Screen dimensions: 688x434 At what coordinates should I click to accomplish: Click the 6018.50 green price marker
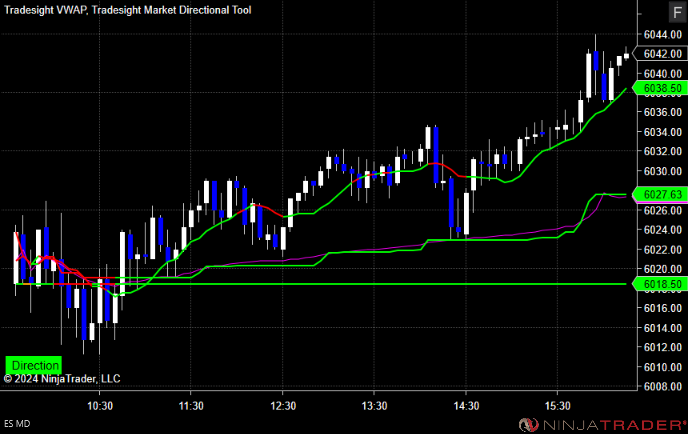pos(659,284)
